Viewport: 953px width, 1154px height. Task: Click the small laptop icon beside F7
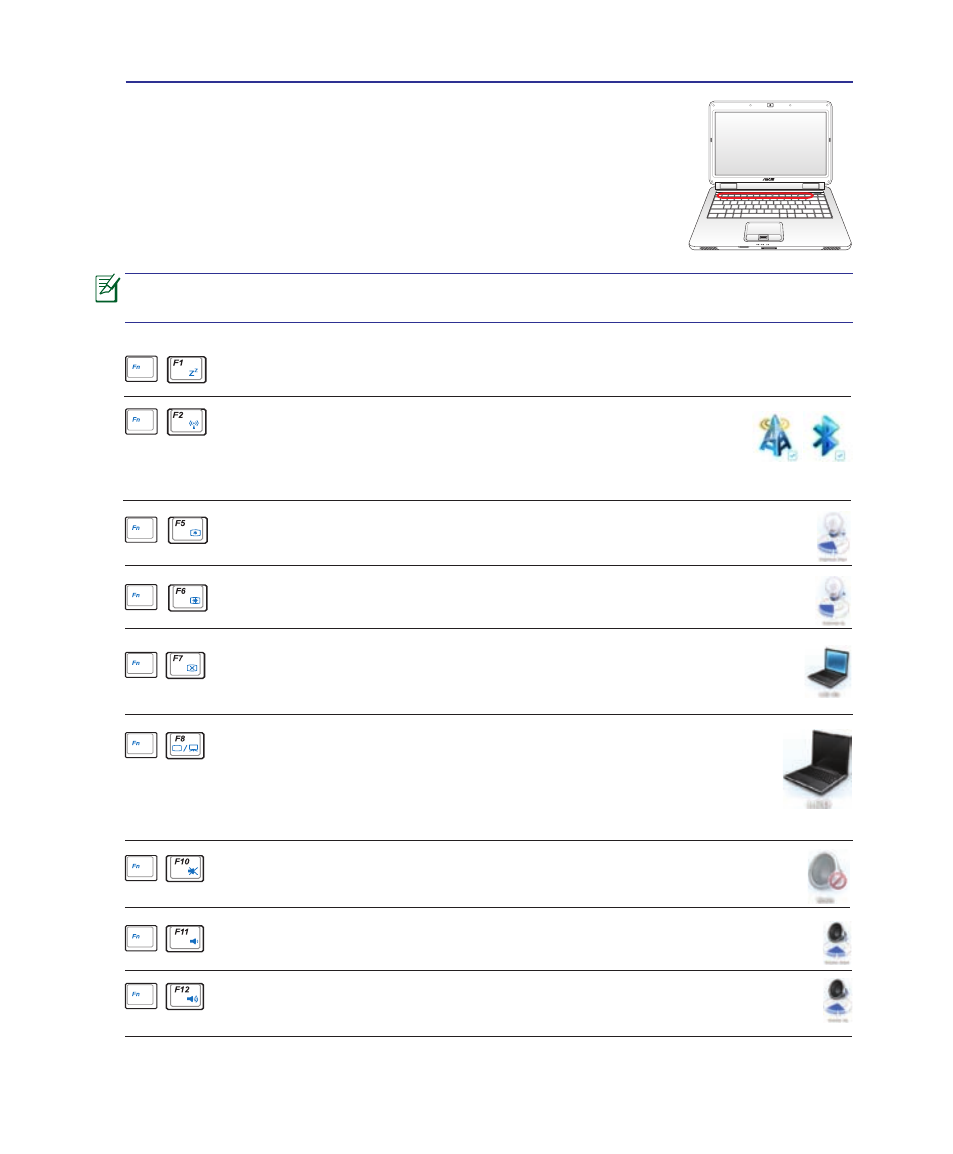click(829, 672)
